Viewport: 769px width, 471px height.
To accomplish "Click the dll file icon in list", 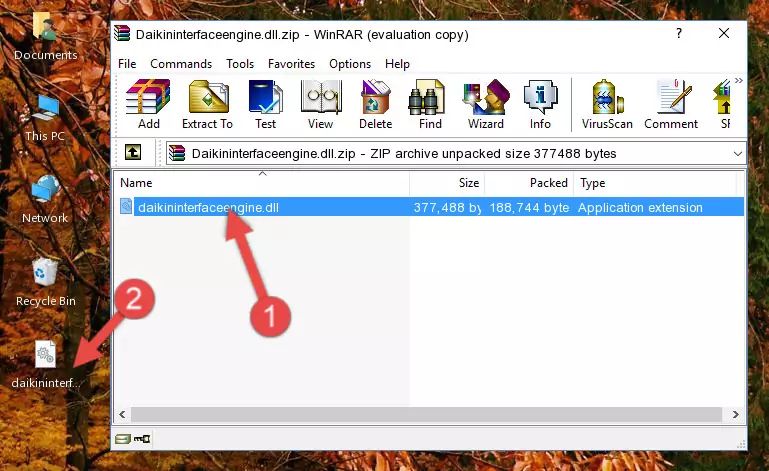I will point(126,207).
